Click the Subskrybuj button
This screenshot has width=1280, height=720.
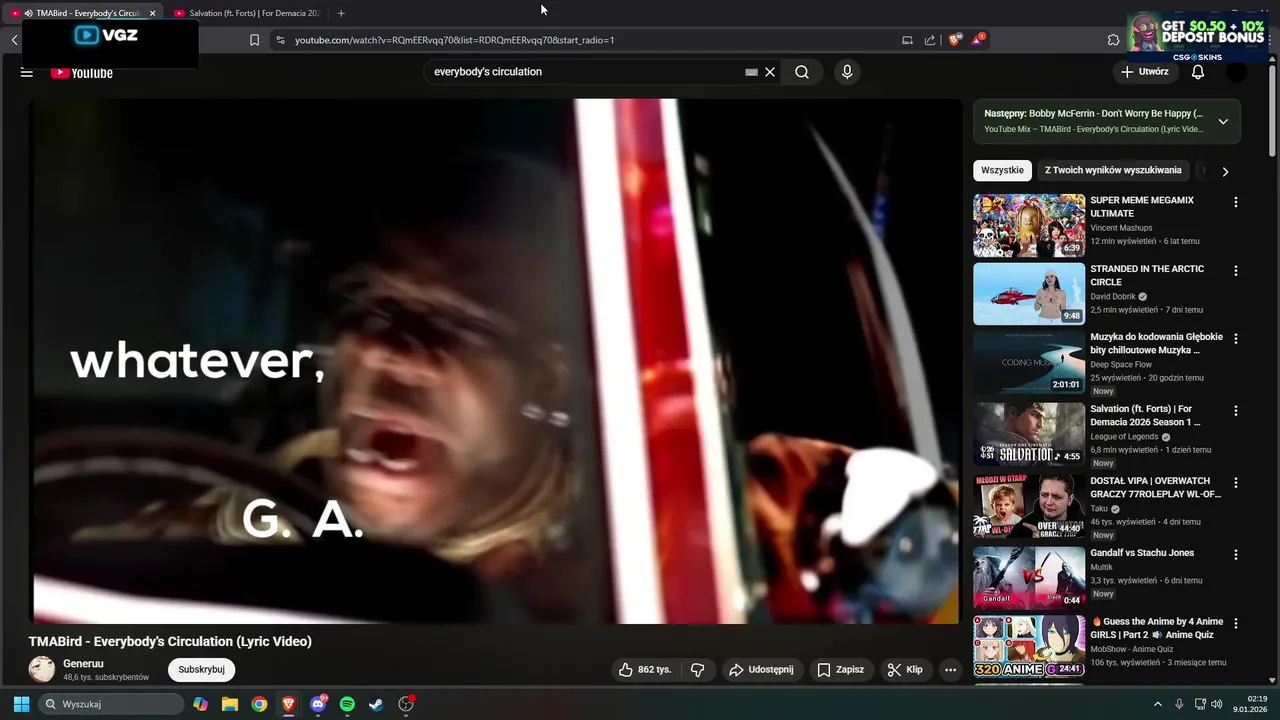point(201,670)
